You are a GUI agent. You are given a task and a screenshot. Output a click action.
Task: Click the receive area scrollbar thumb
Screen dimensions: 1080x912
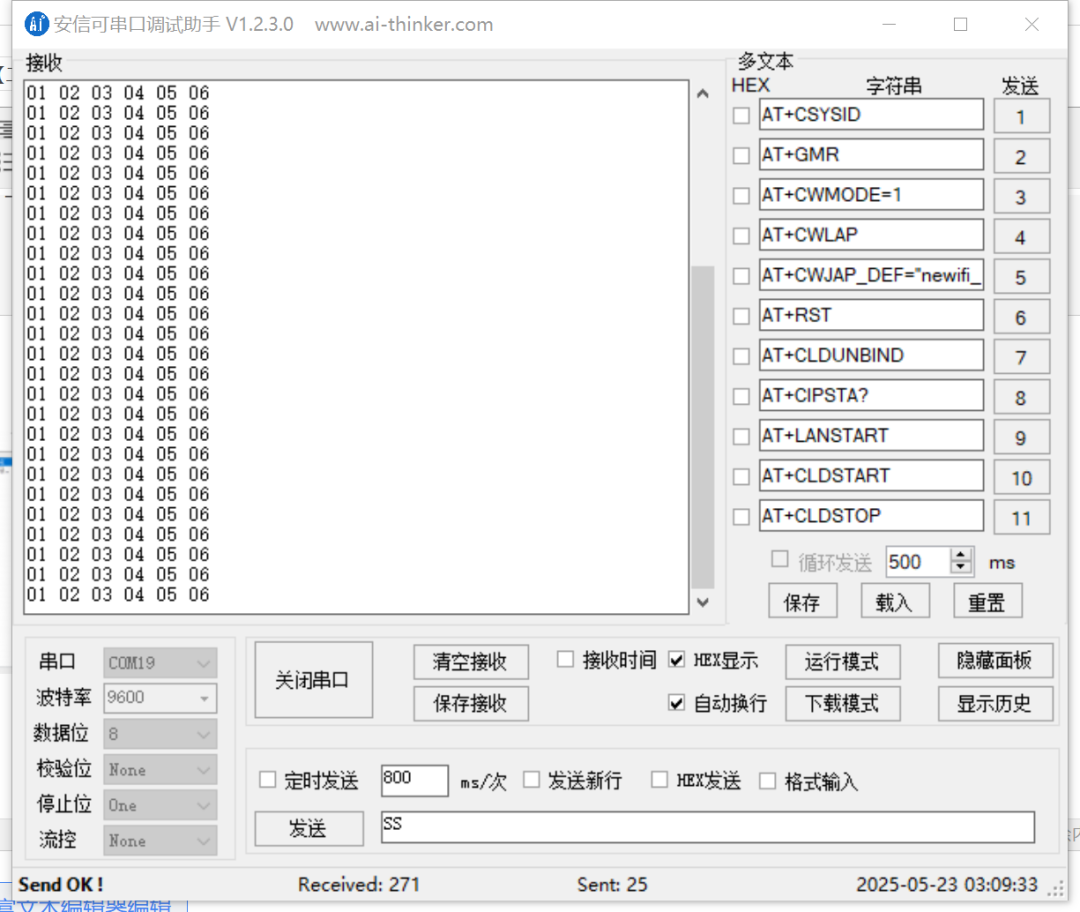pyautogui.click(x=703, y=428)
